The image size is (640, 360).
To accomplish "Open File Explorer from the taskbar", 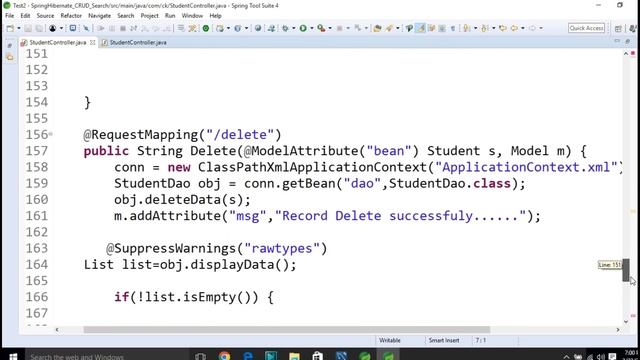I will pyautogui.click(x=294, y=356).
